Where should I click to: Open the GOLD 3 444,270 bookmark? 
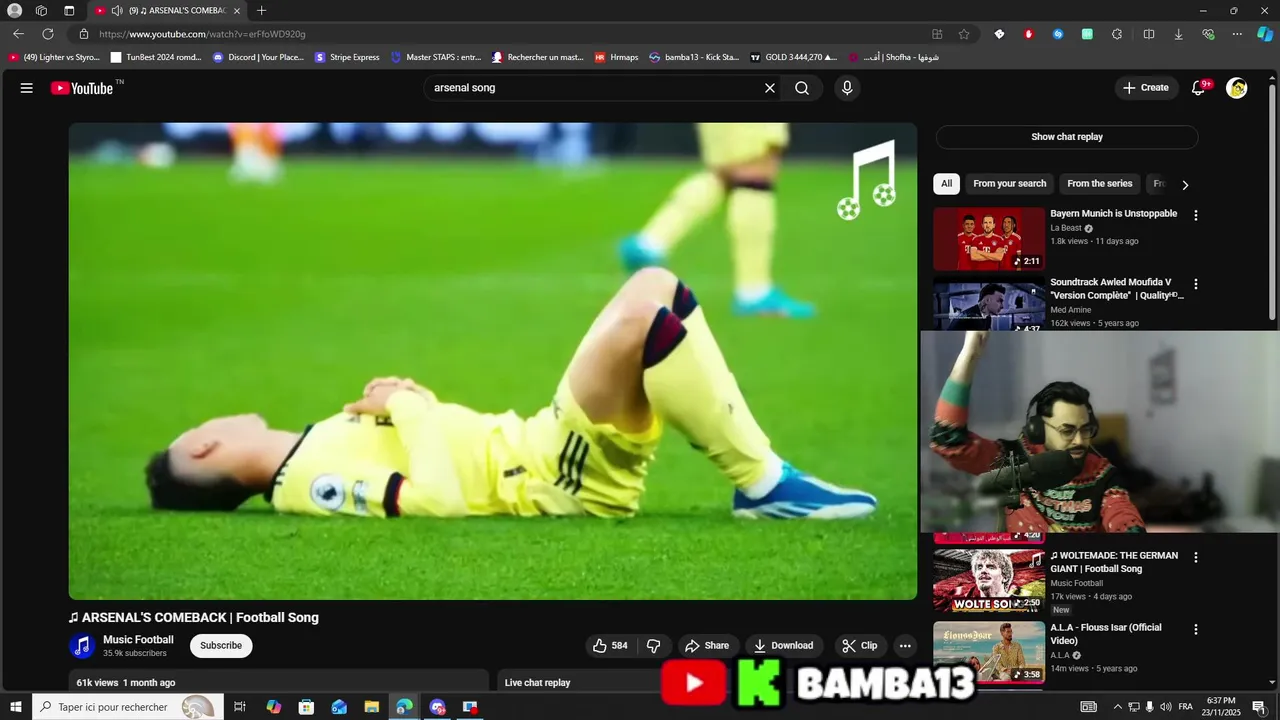tap(793, 57)
